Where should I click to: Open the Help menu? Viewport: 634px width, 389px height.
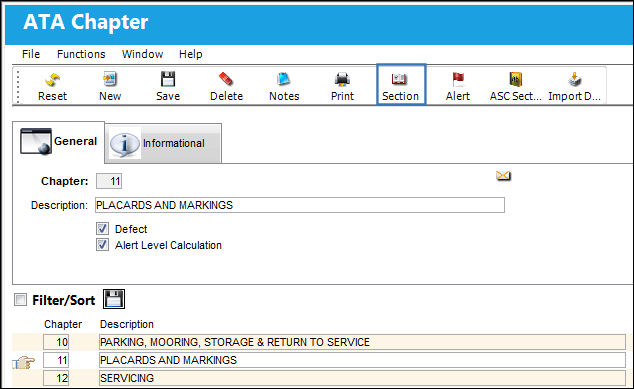pos(191,54)
